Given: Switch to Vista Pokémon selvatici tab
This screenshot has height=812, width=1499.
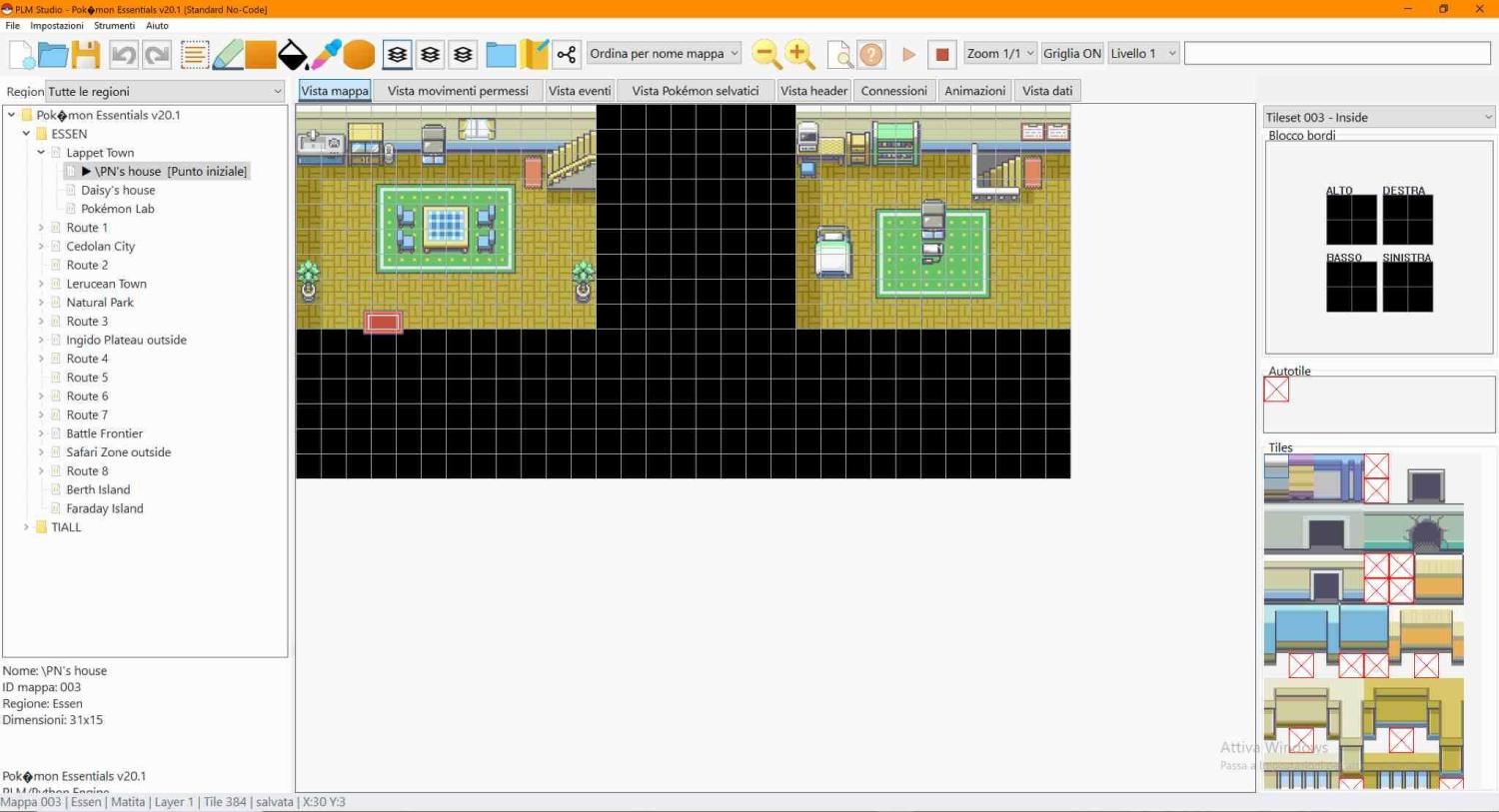Looking at the screenshot, I should coord(696,91).
